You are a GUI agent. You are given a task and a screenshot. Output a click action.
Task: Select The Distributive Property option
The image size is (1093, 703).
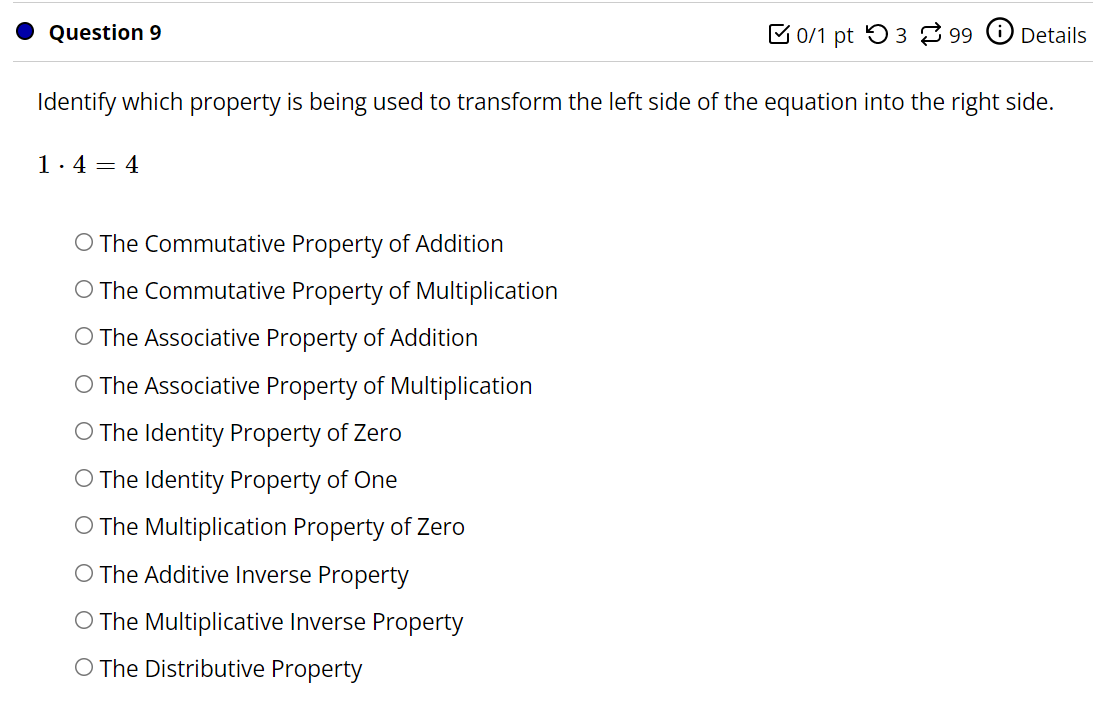(84, 666)
